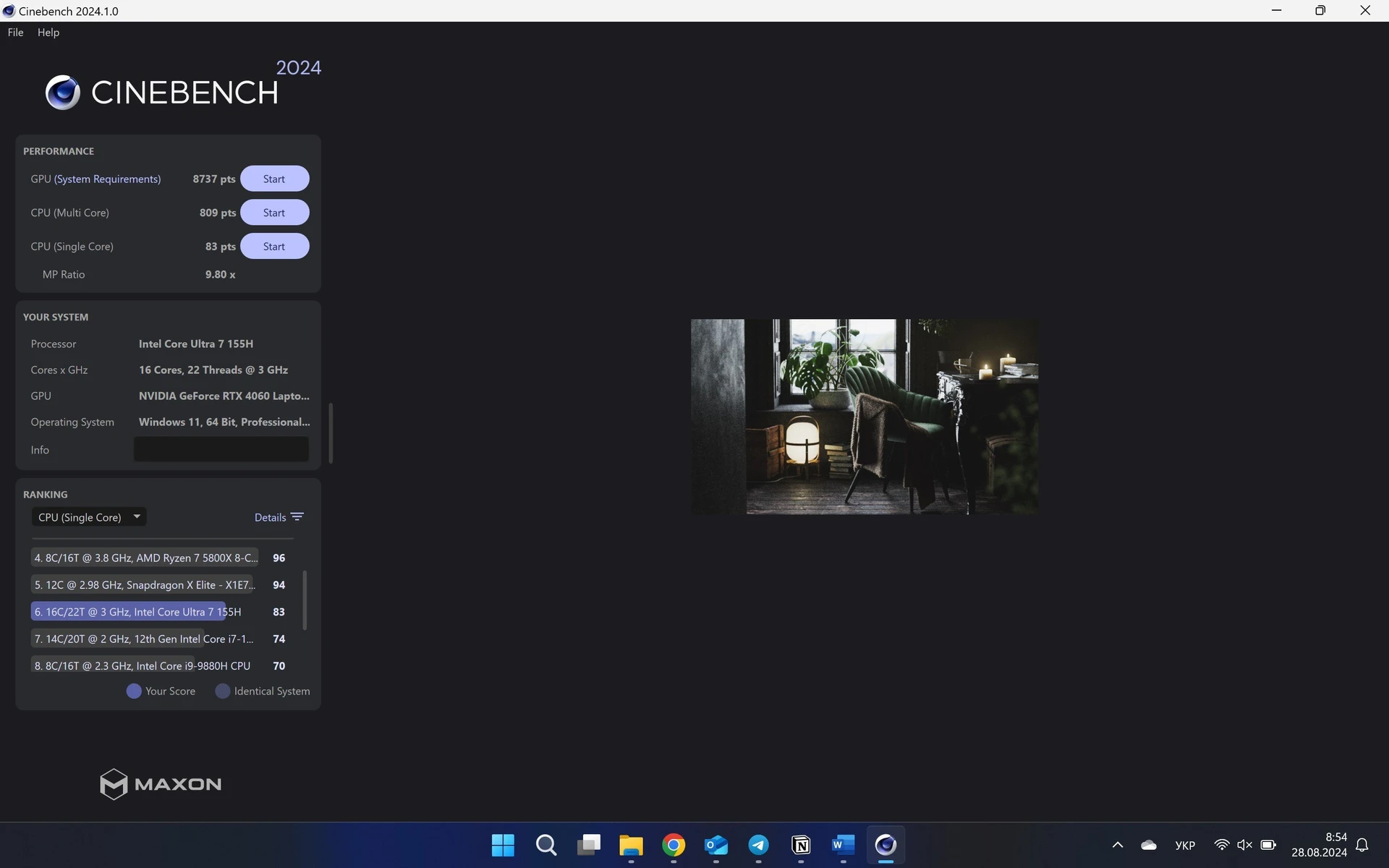Click the 809 pts multi core score
The image size is (1389, 868).
(218, 213)
